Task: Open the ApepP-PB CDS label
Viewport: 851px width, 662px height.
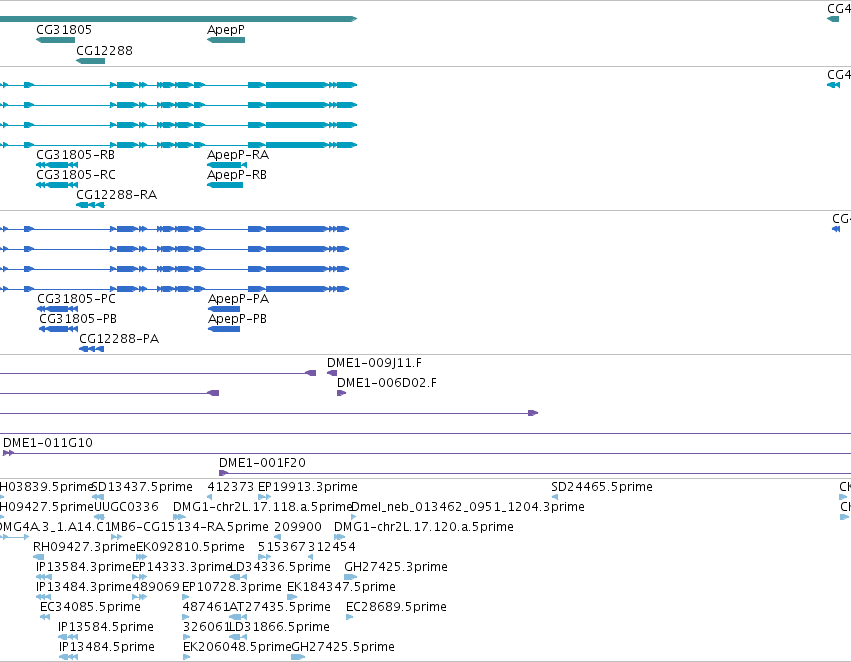Action: pyautogui.click(x=237, y=319)
